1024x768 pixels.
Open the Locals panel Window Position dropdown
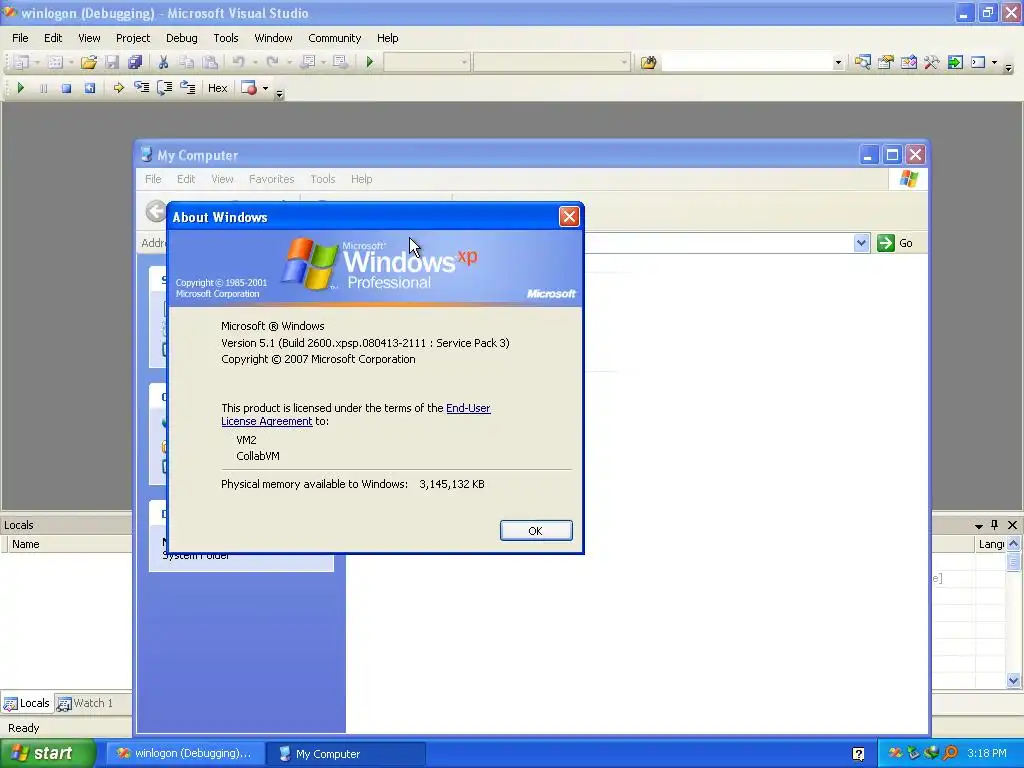click(978, 525)
